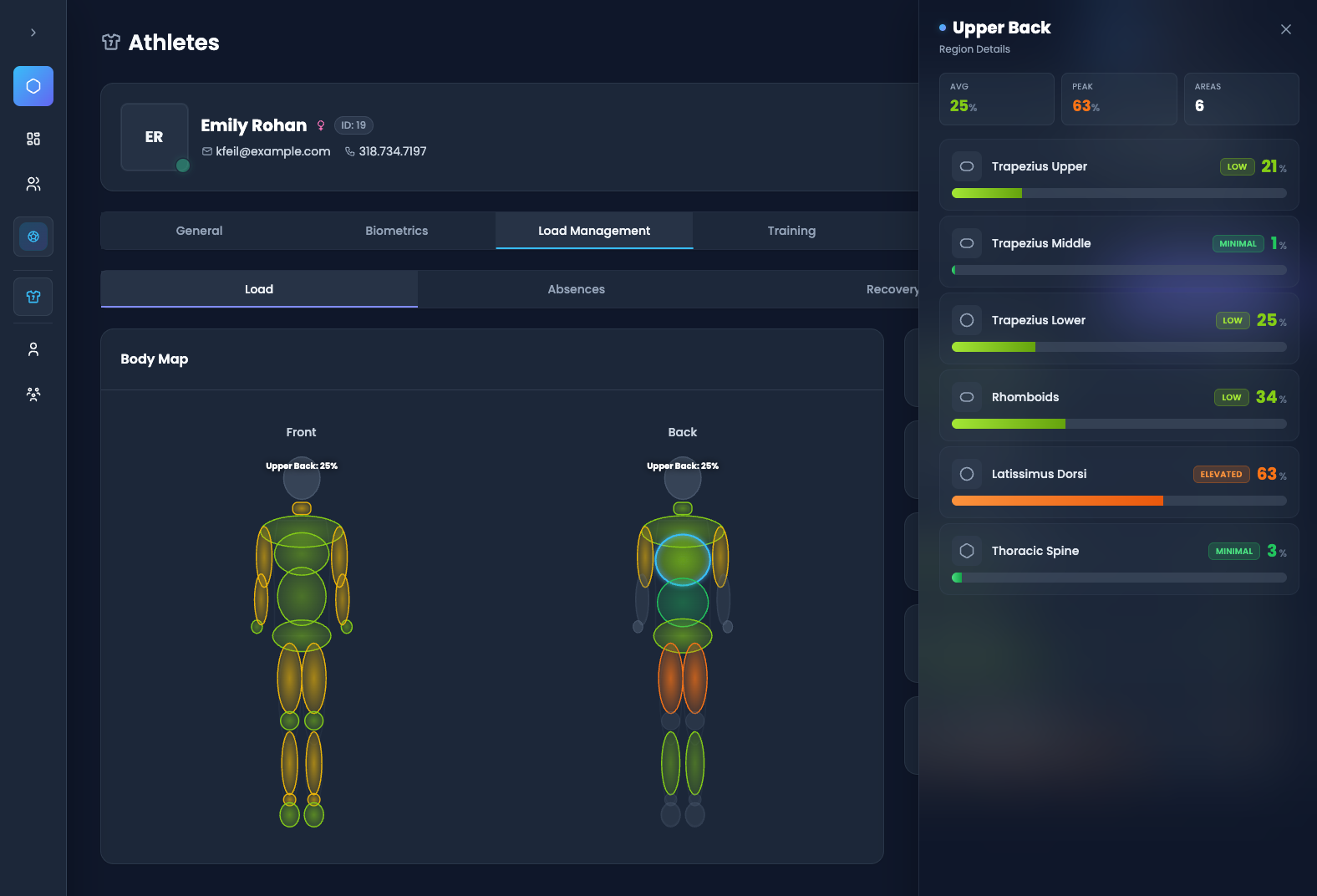Viewport: 1317px width, 896px height.
Task: Select the abdomen region on Front figure
Action: (302, 596)
